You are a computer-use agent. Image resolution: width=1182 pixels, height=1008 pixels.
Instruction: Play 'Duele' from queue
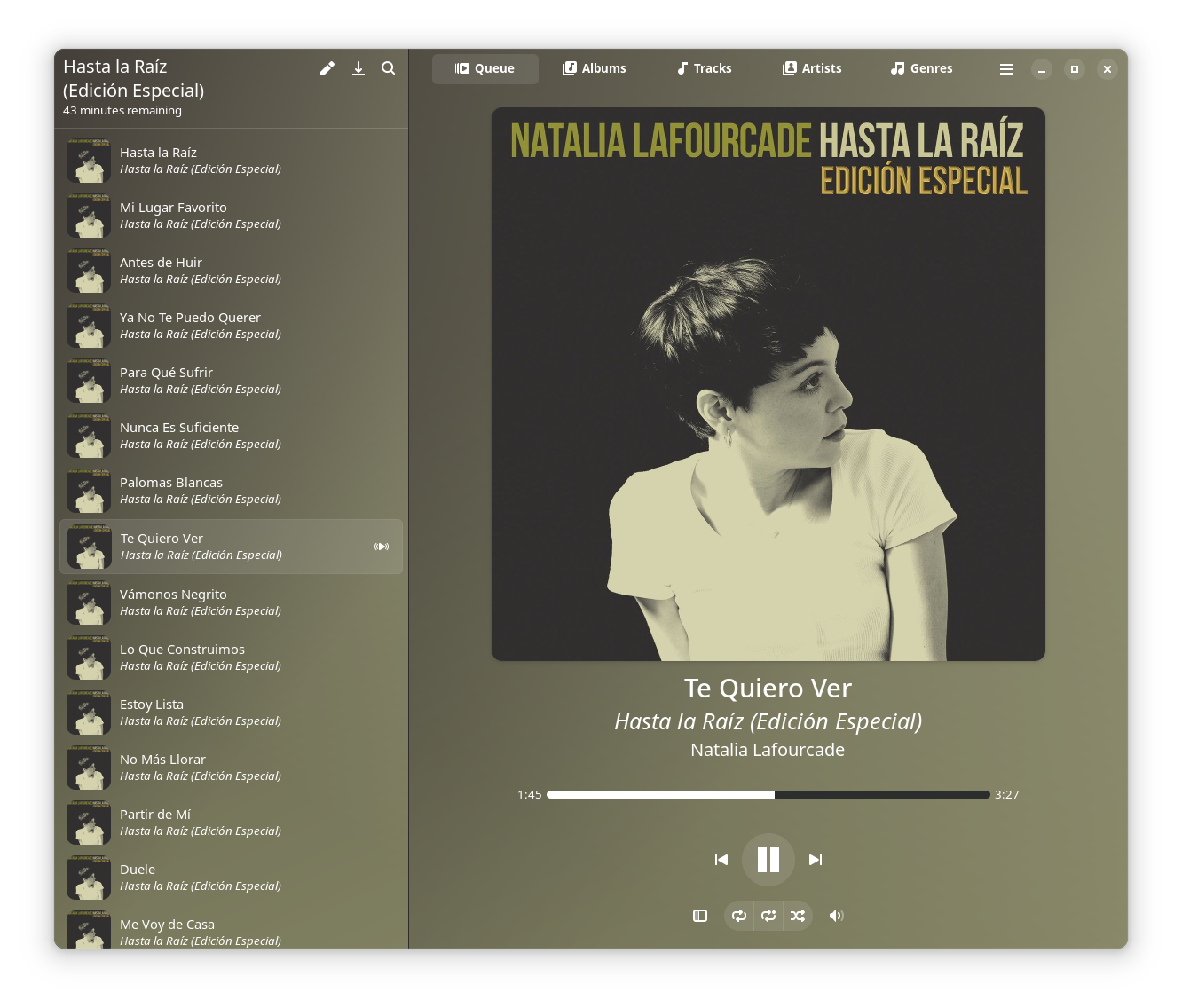click(231, 878)
